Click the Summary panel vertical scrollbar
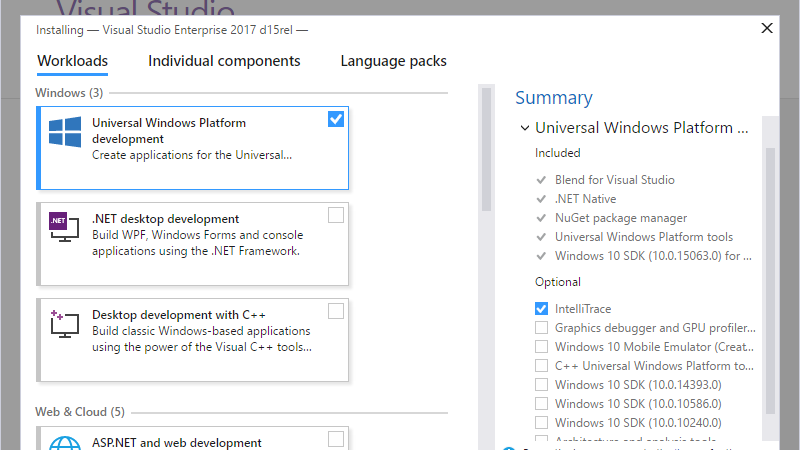Viewport: 800px width, 450px height. click(x=770, y=281)
